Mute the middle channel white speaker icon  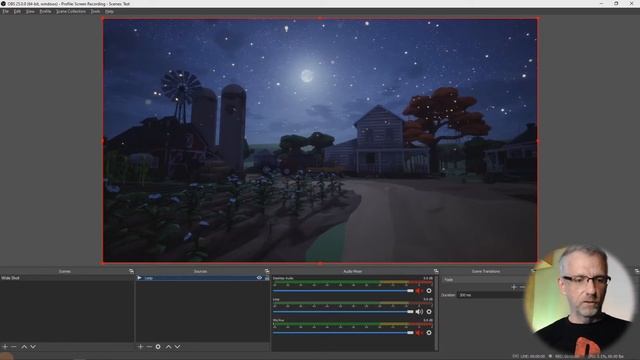click(419, 311)
